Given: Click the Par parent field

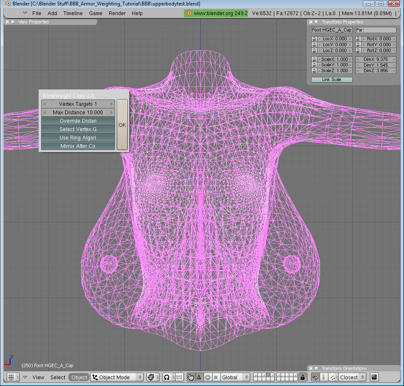Looking at the screenshot, I should pos(376,30).
